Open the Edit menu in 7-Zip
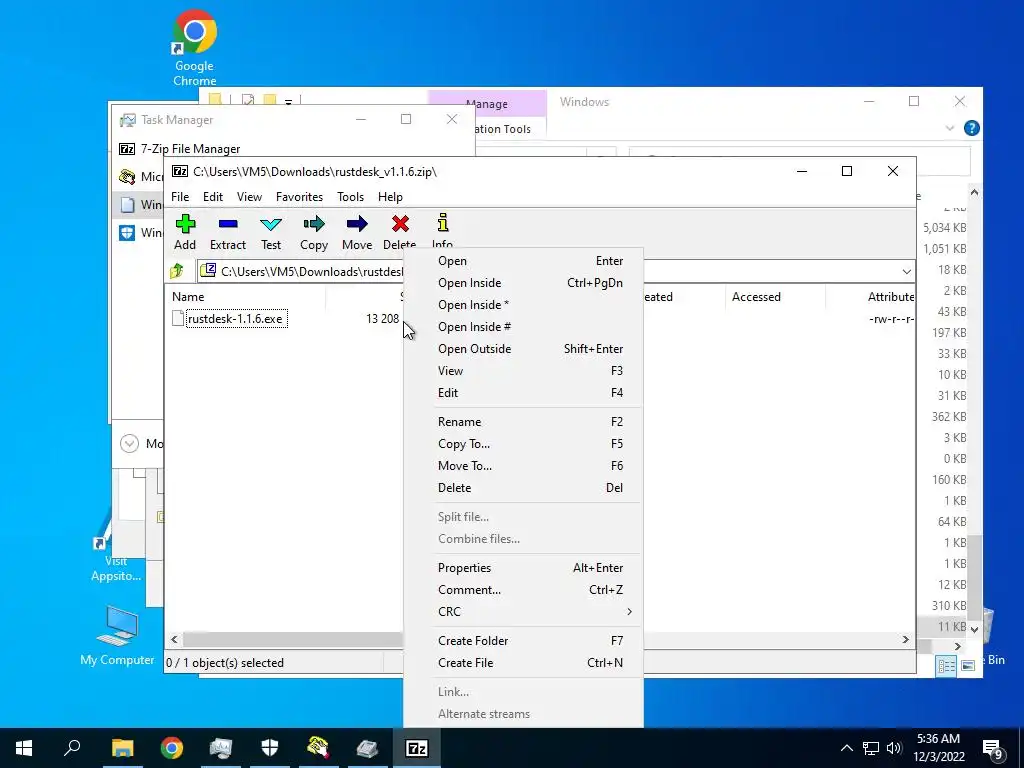 (213, 197)
